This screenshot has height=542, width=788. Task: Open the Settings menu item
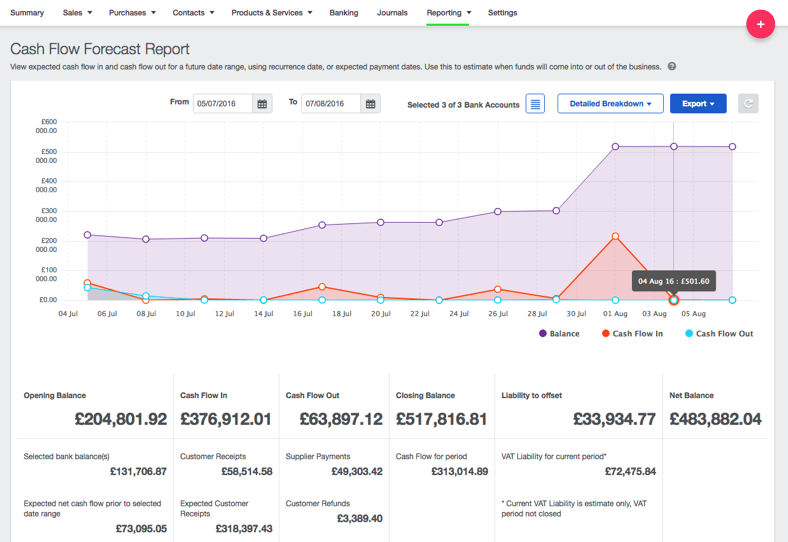502,13
